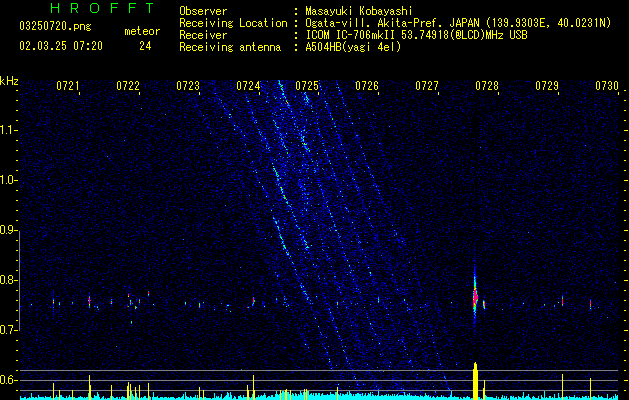Click the HROFFT title text

[x=103, y=8]
